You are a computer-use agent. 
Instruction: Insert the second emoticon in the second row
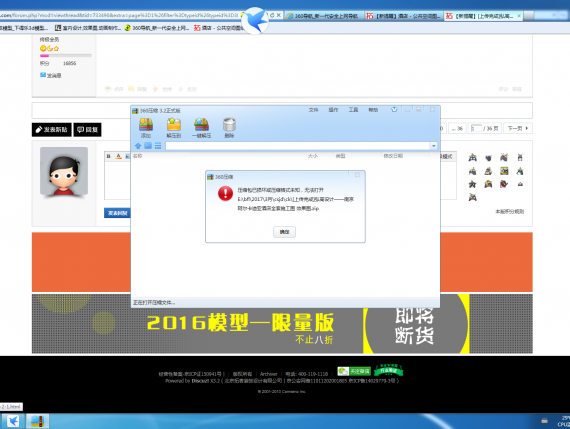point(488,171)
